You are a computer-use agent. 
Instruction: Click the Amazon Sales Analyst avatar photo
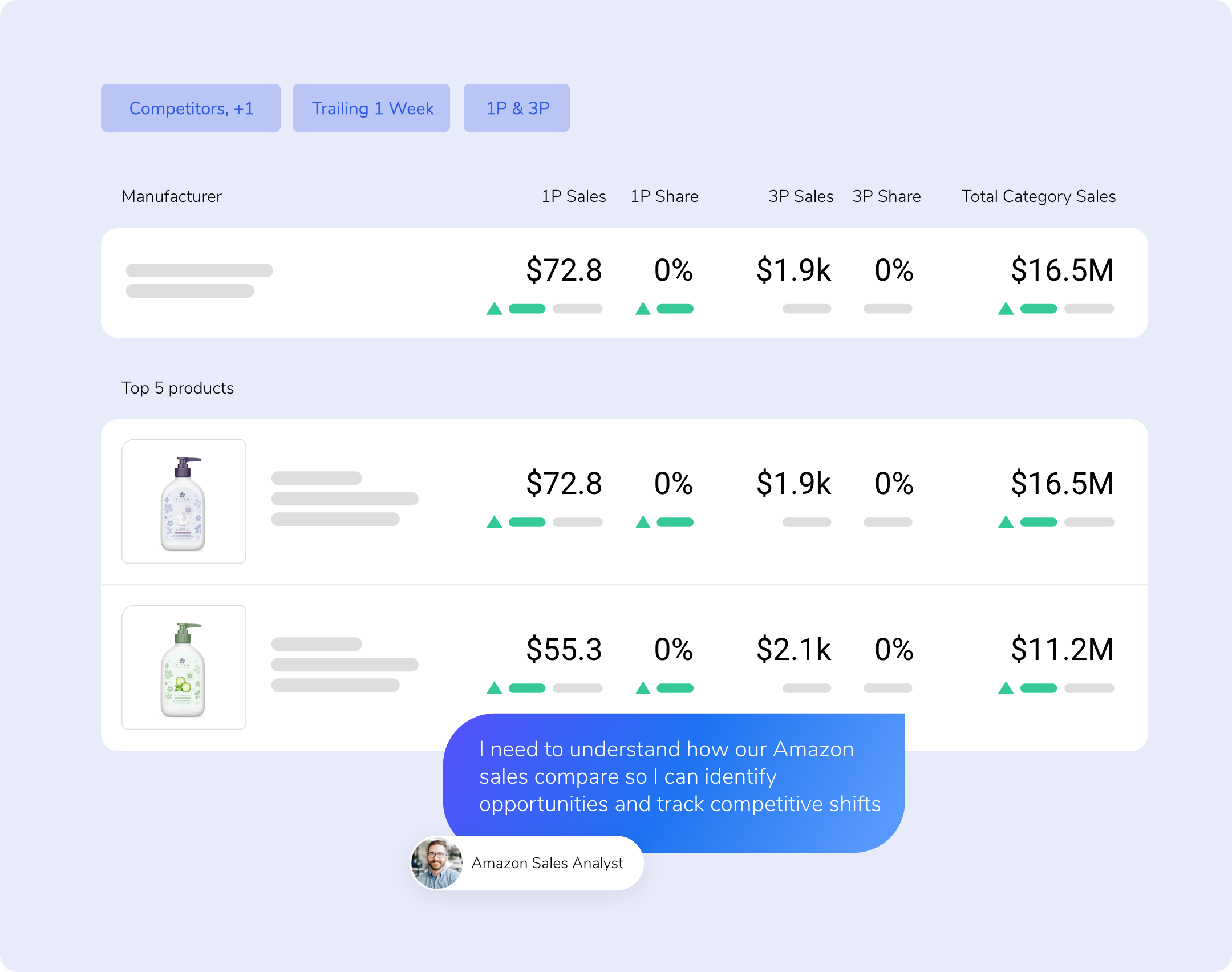[437, 863]
